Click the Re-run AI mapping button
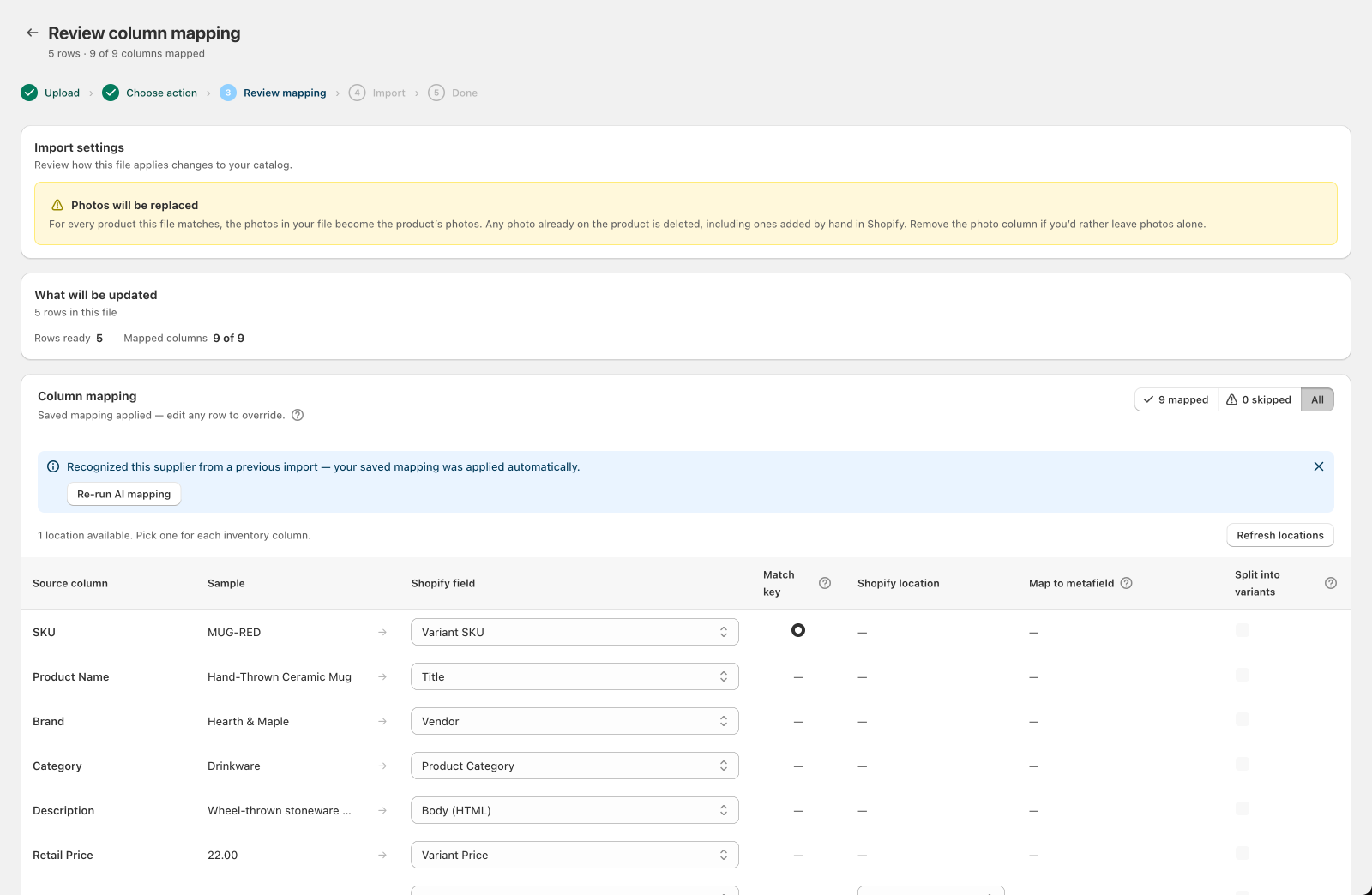The image size is (1372, 895). click(x=124, y=494)
